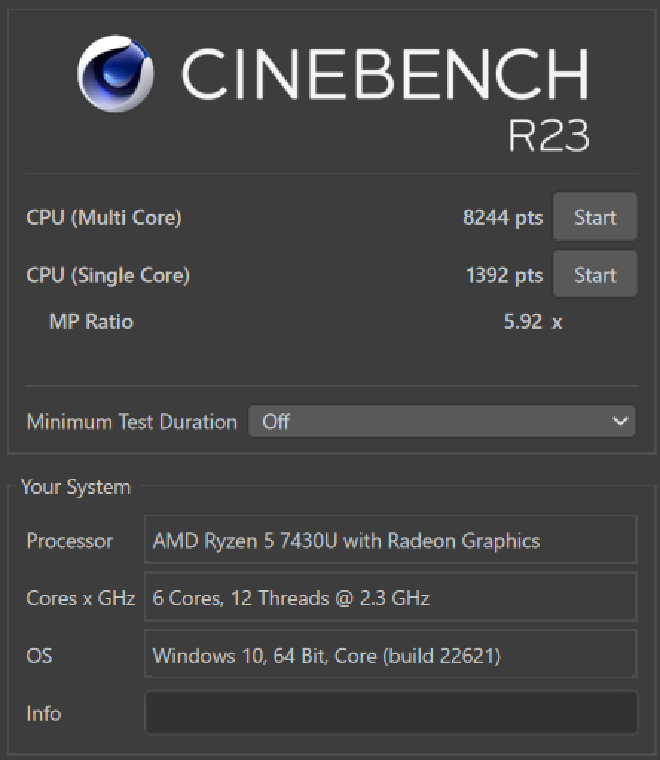Click the 1392 pts single core score

[504, 275]
